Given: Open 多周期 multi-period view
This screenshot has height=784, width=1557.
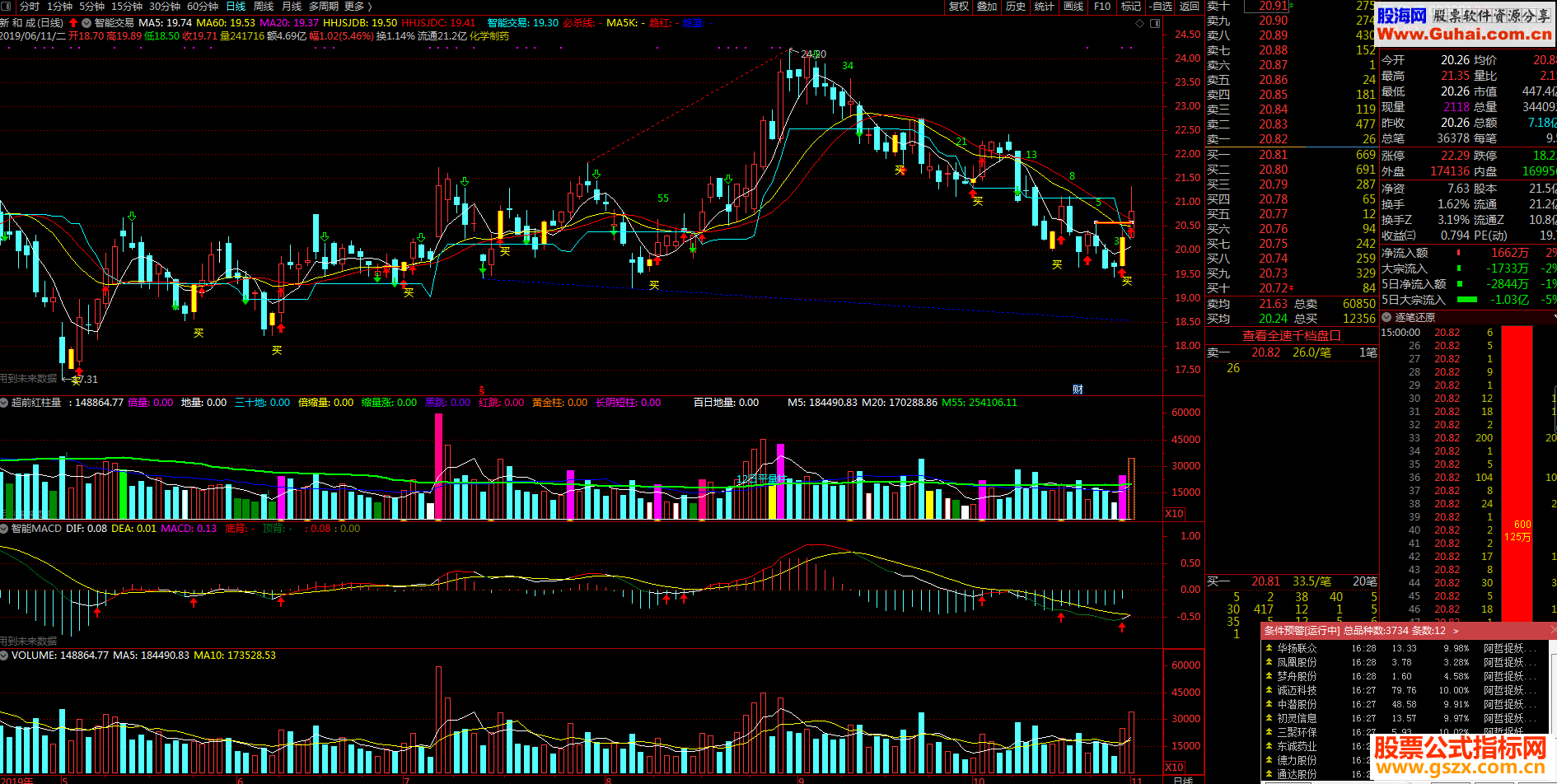Looking at the screenshot, I should click(x=324, y=6).
